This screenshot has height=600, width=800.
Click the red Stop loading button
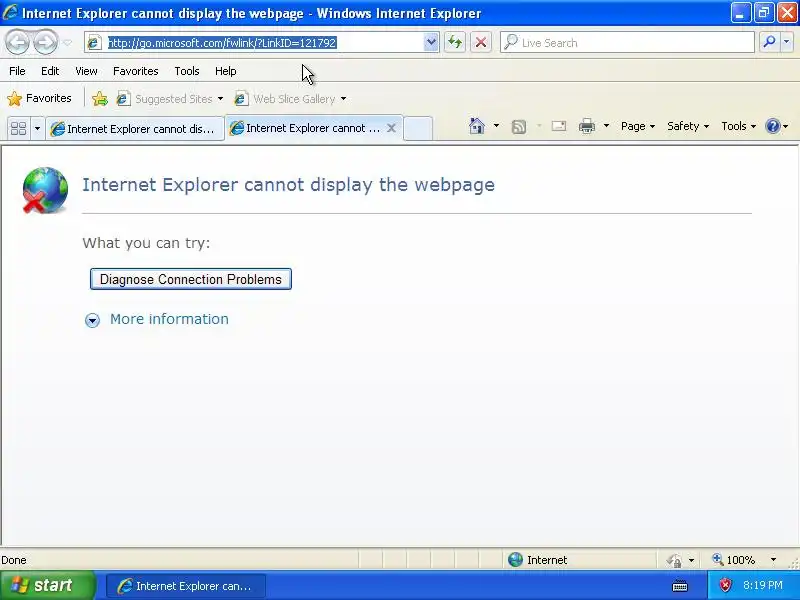coord(481,42)
